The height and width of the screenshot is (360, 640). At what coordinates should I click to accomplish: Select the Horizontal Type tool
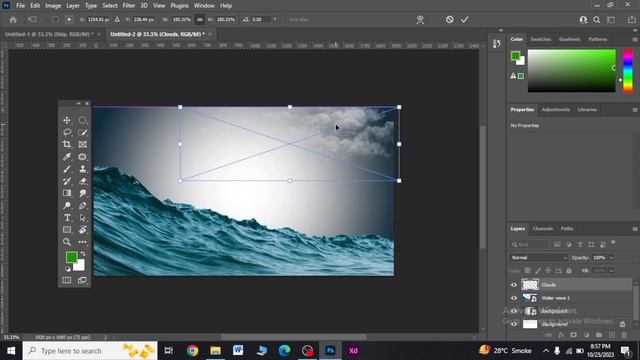point(67,218)
